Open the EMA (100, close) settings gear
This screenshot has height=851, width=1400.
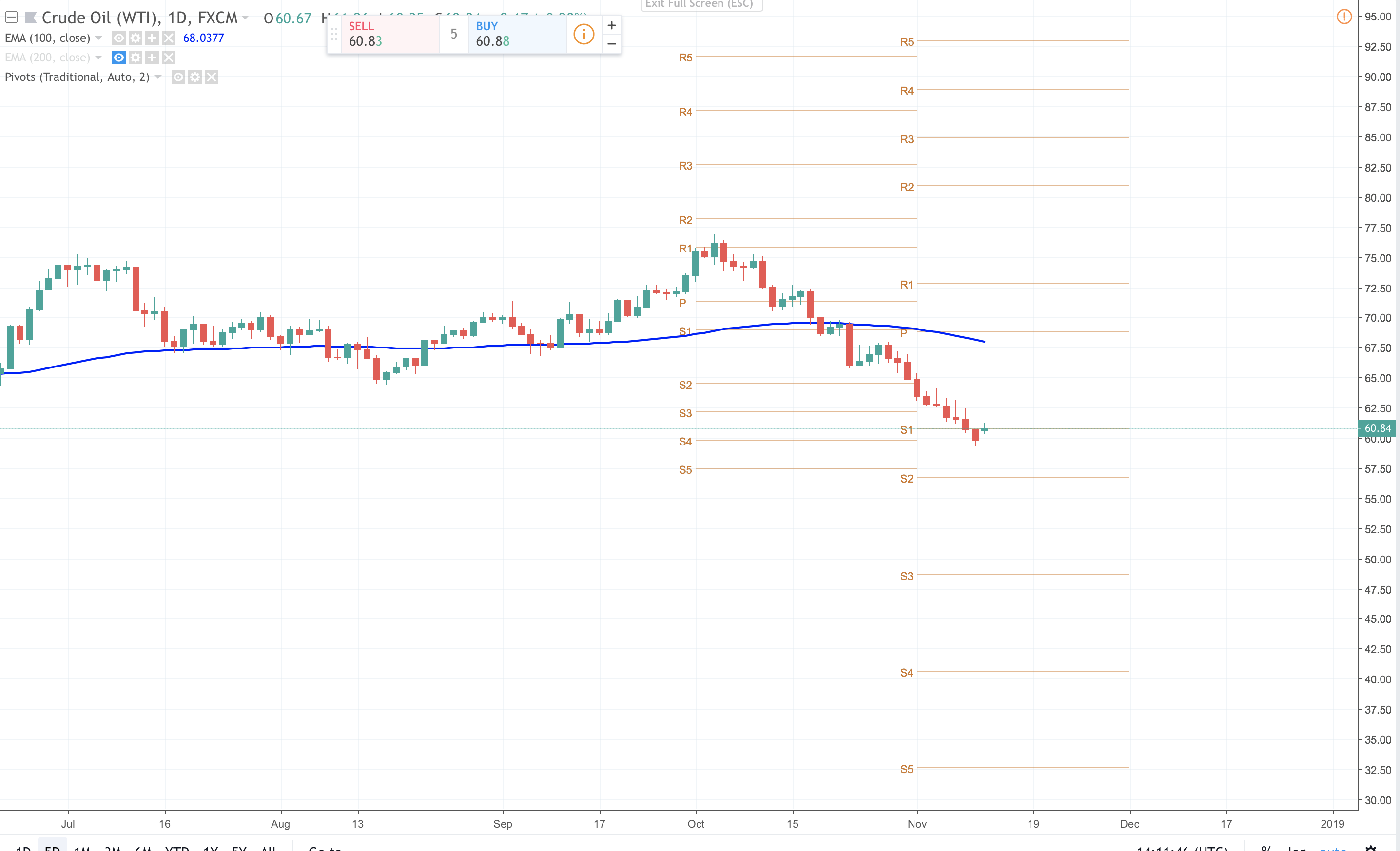point(135,38)
